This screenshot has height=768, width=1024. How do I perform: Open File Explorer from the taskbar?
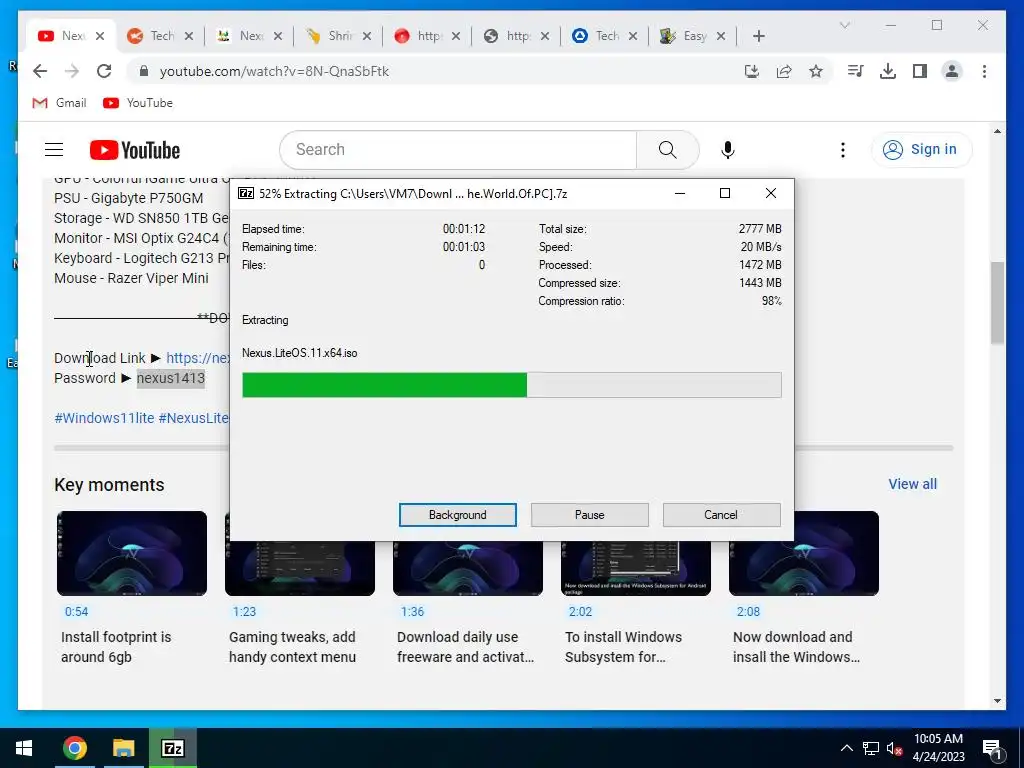(x=123, y=748)
